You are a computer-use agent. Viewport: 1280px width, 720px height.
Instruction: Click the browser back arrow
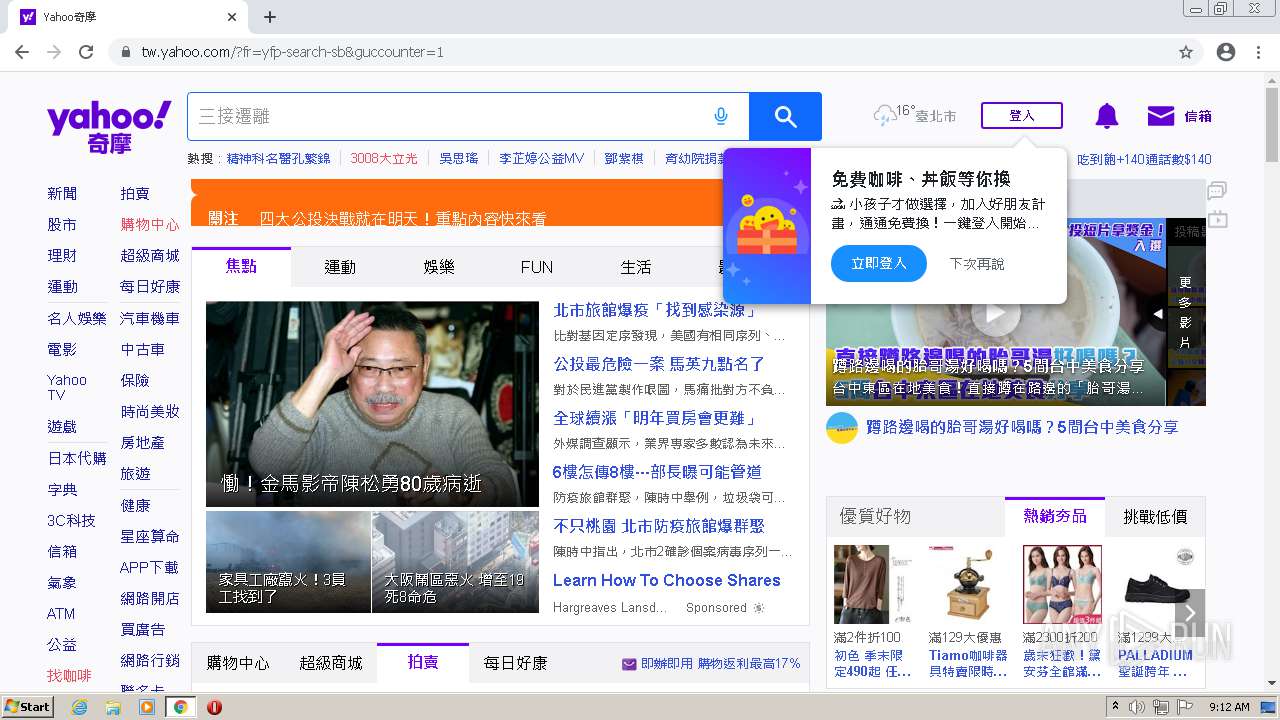click(22, 52)
